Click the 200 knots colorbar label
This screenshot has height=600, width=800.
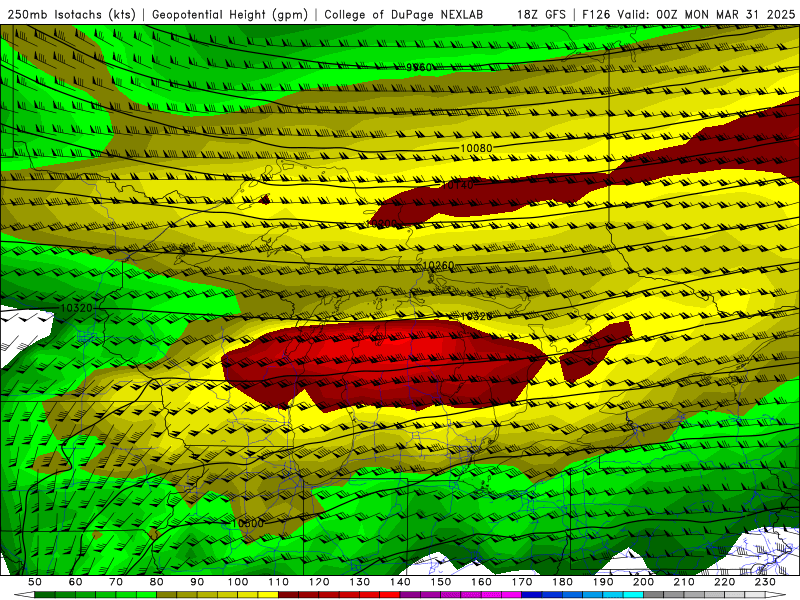click(x=643, y=582)
